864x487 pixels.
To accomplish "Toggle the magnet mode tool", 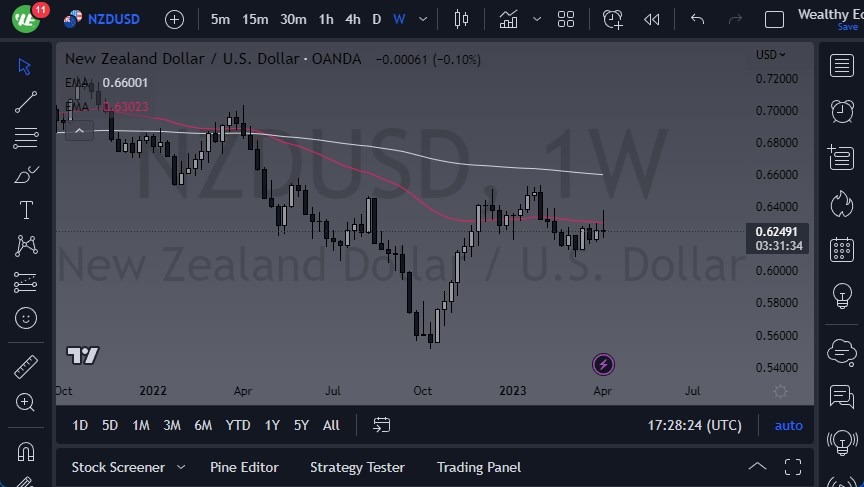I will pyautogui.click(x=26, y=451).
